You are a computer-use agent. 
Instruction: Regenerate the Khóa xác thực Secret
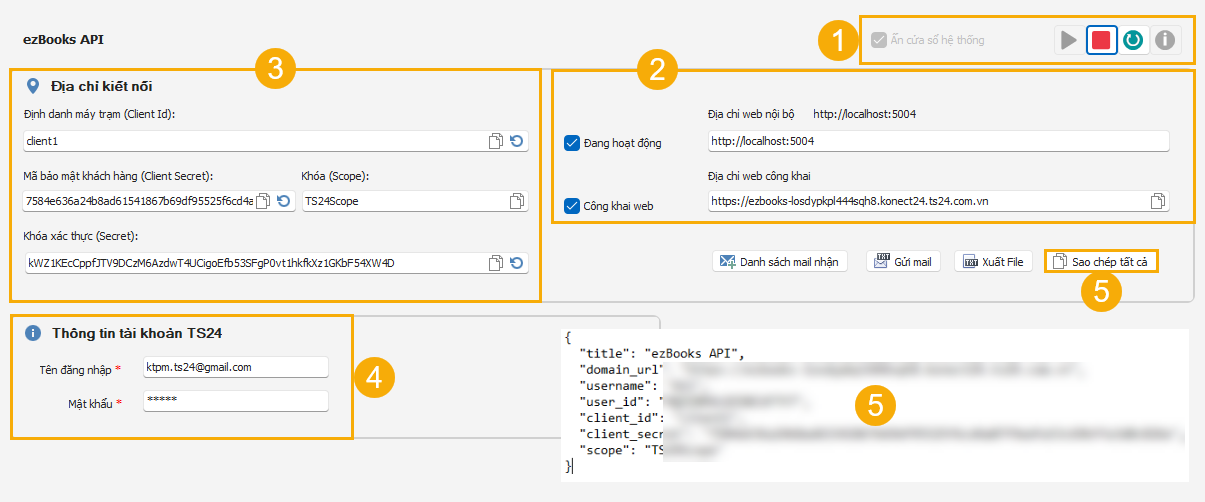517,263
